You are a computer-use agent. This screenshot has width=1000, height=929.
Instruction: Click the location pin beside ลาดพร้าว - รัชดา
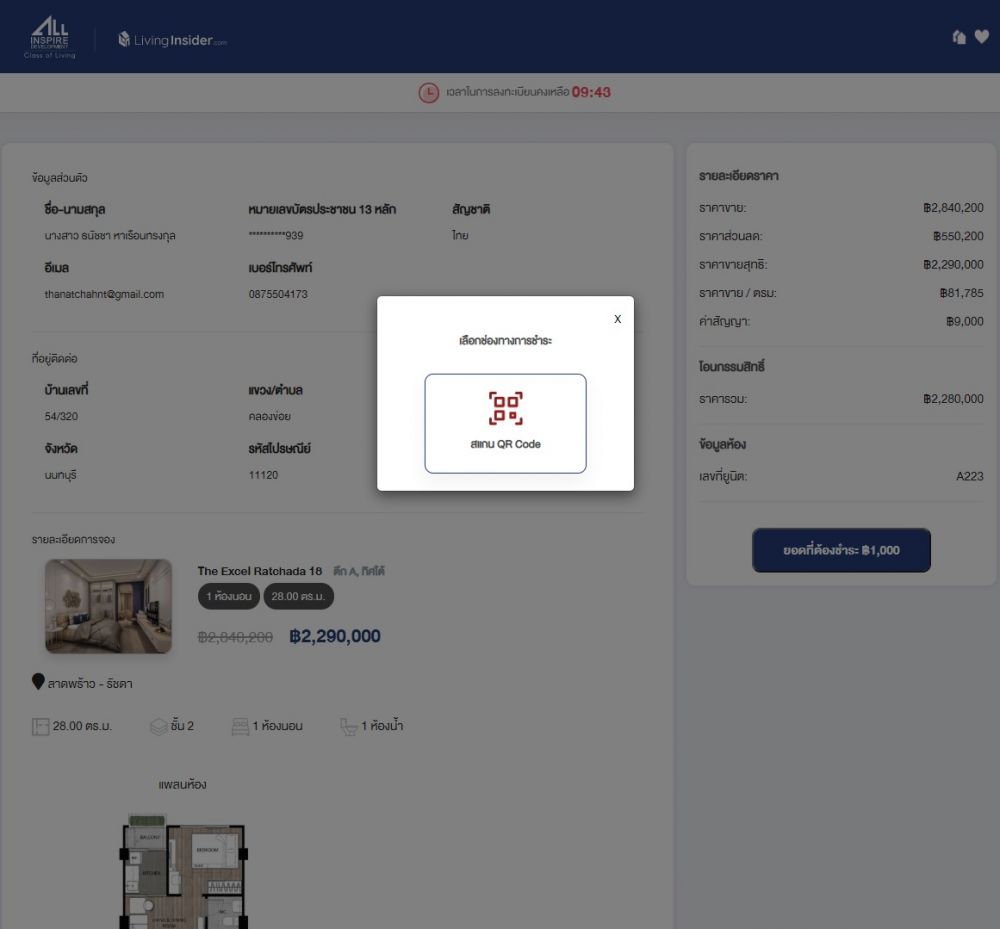click(x=38, y=682)
